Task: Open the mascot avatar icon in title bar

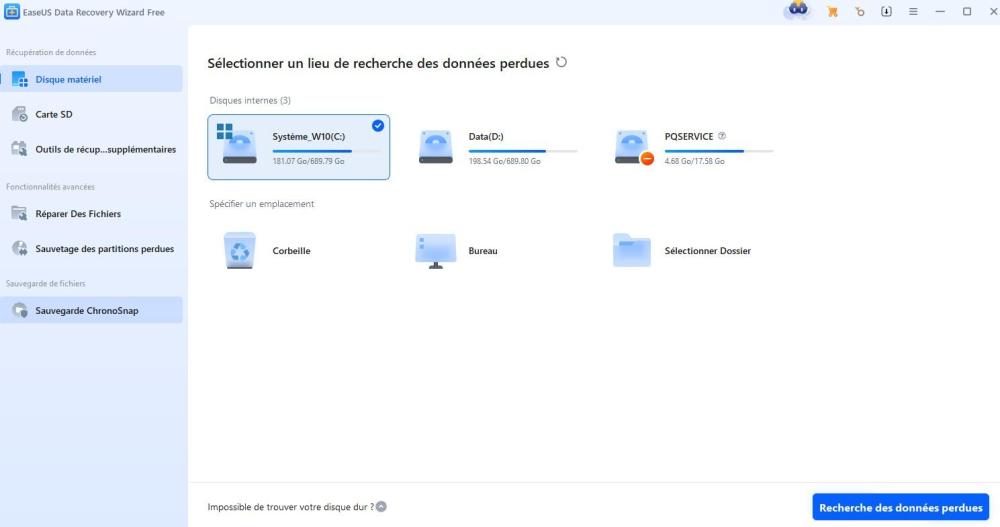Action: coord(798,11)
